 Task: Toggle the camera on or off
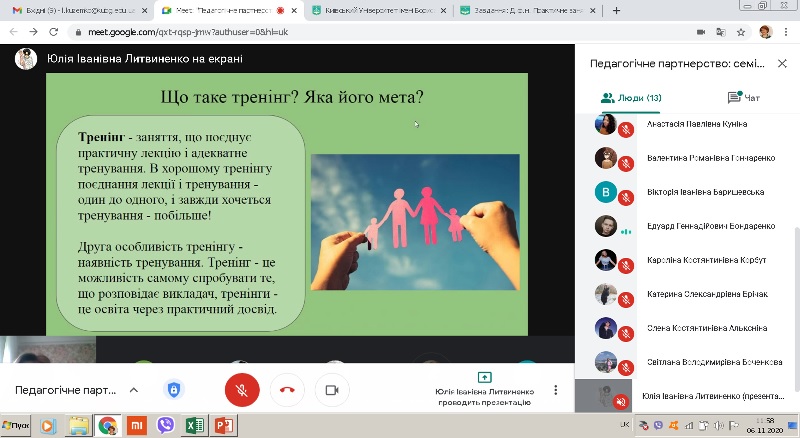(x=332, y=390)
